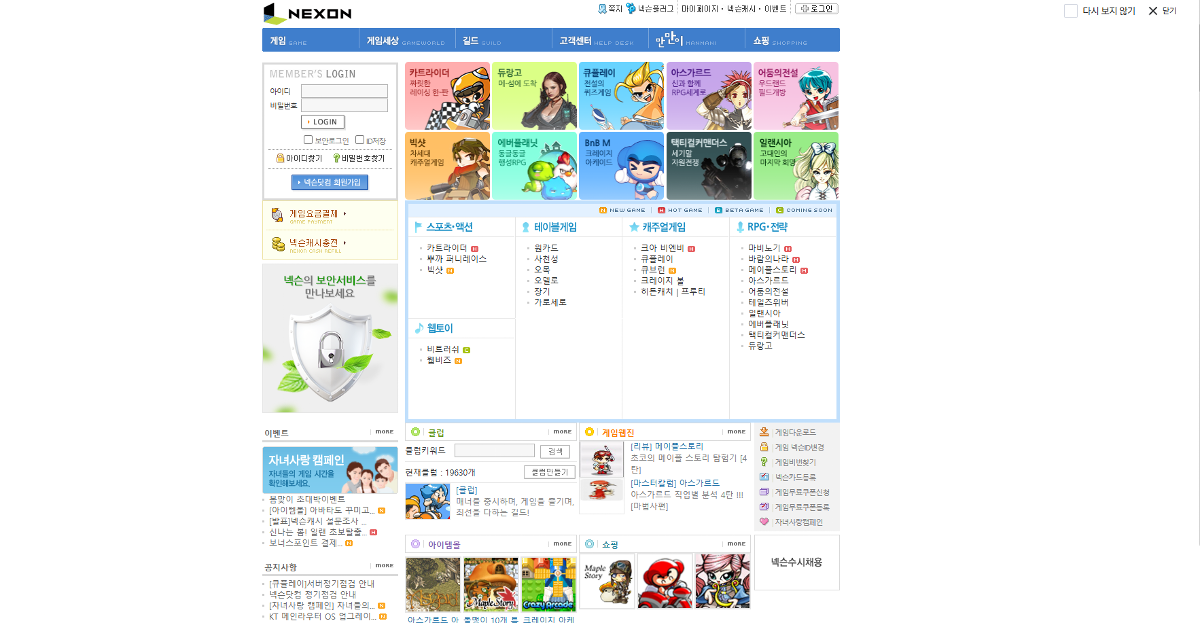Check the ID저장 checkbox
Viewport: 1200px width, 623px height.
click(x=359, y=140)
